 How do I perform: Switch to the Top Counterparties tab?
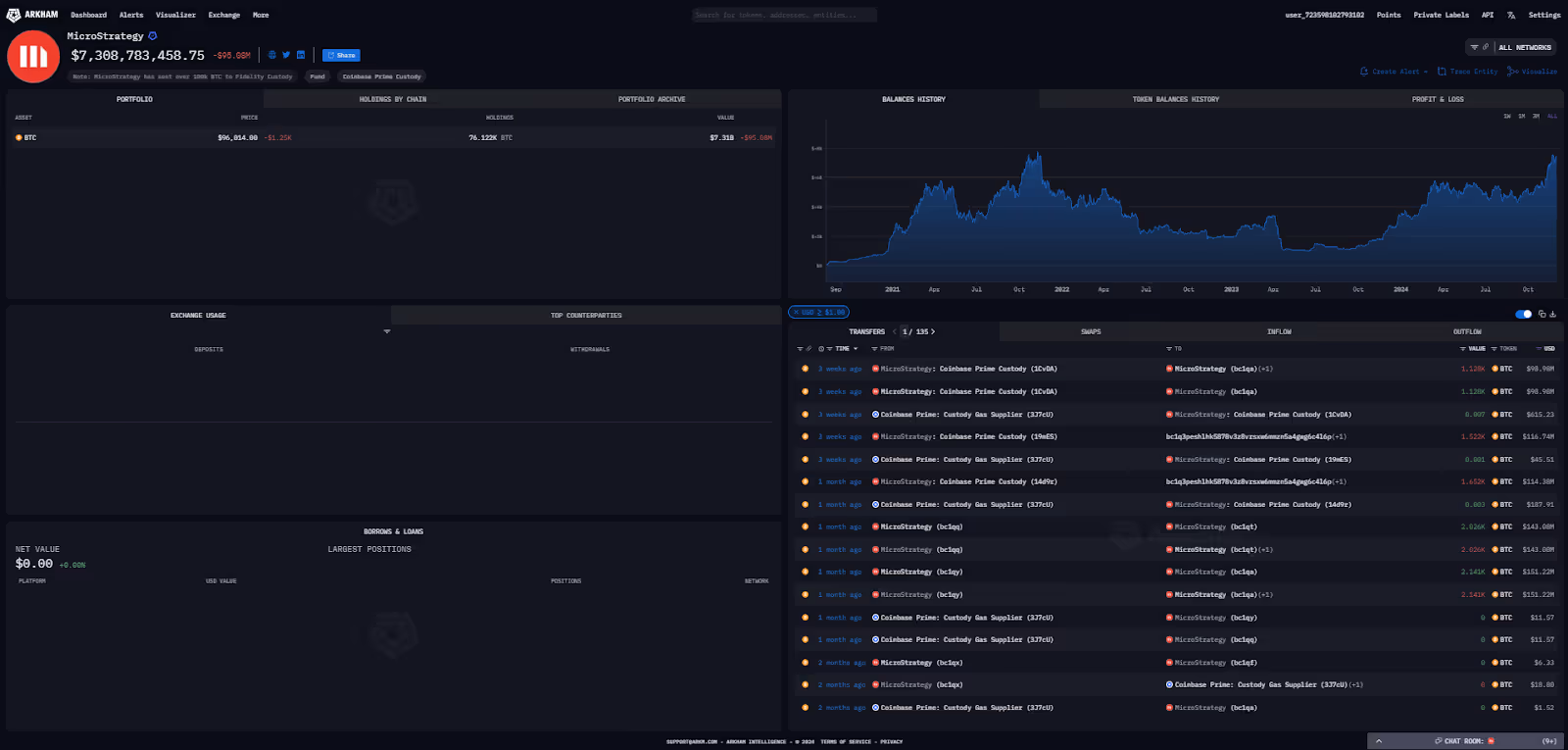pyautogui.click(x=586, y=316)
